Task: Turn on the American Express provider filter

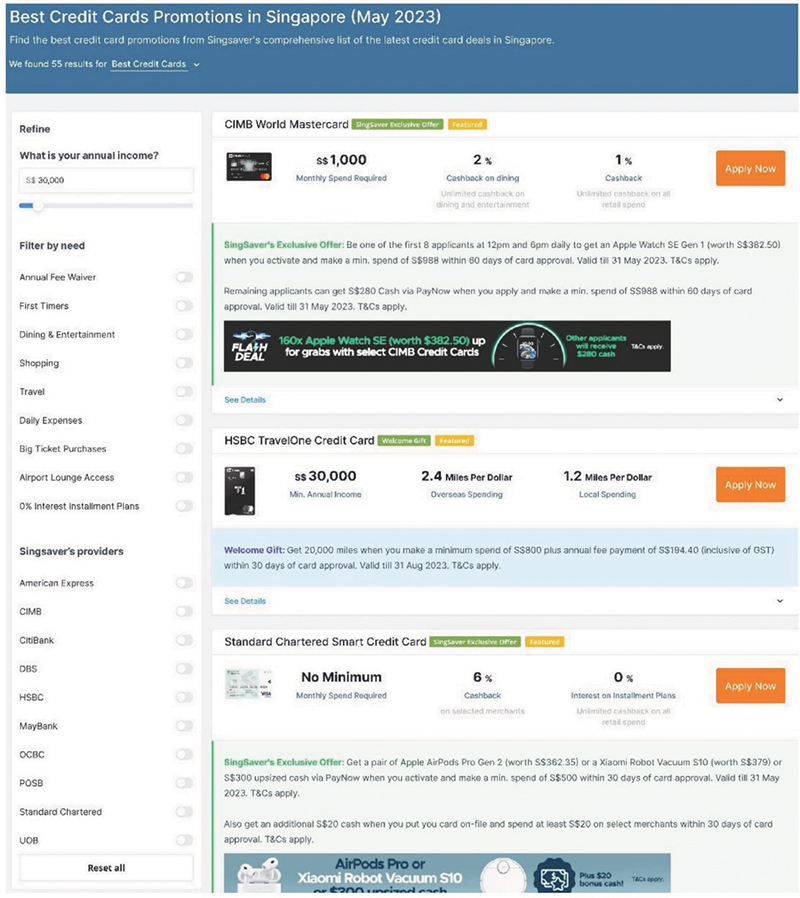Action: 183,583
